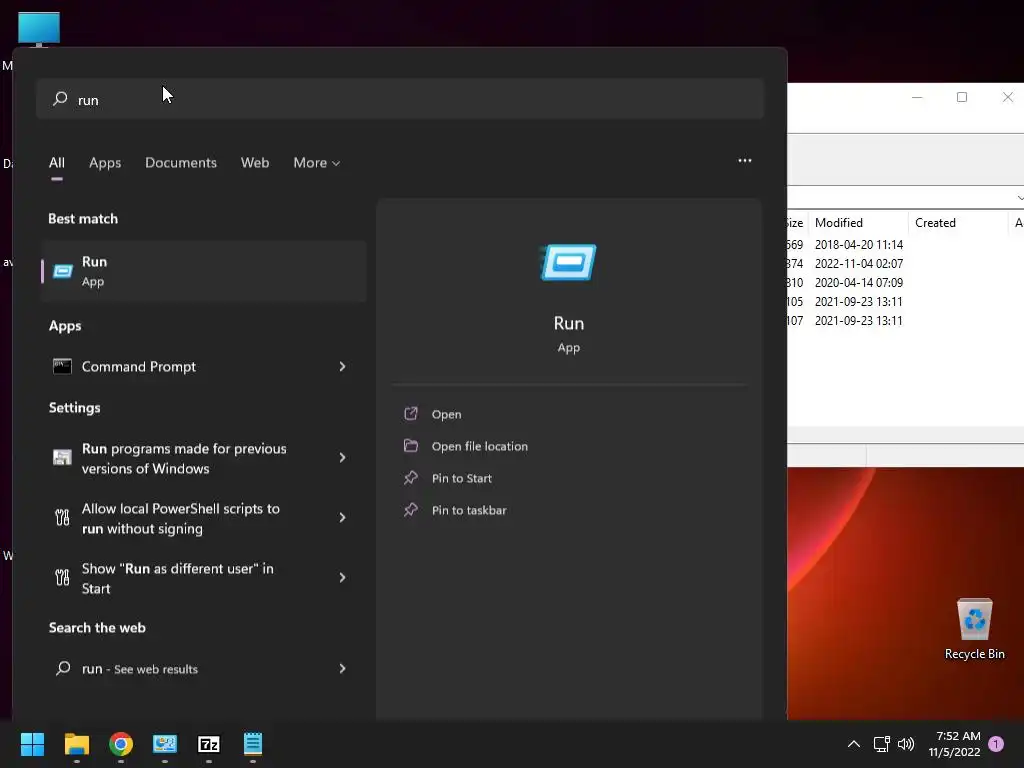Viewport: 1024px width, 768px height.
Task: Open the volume speaker tray icon
Action: coord(906,744)
